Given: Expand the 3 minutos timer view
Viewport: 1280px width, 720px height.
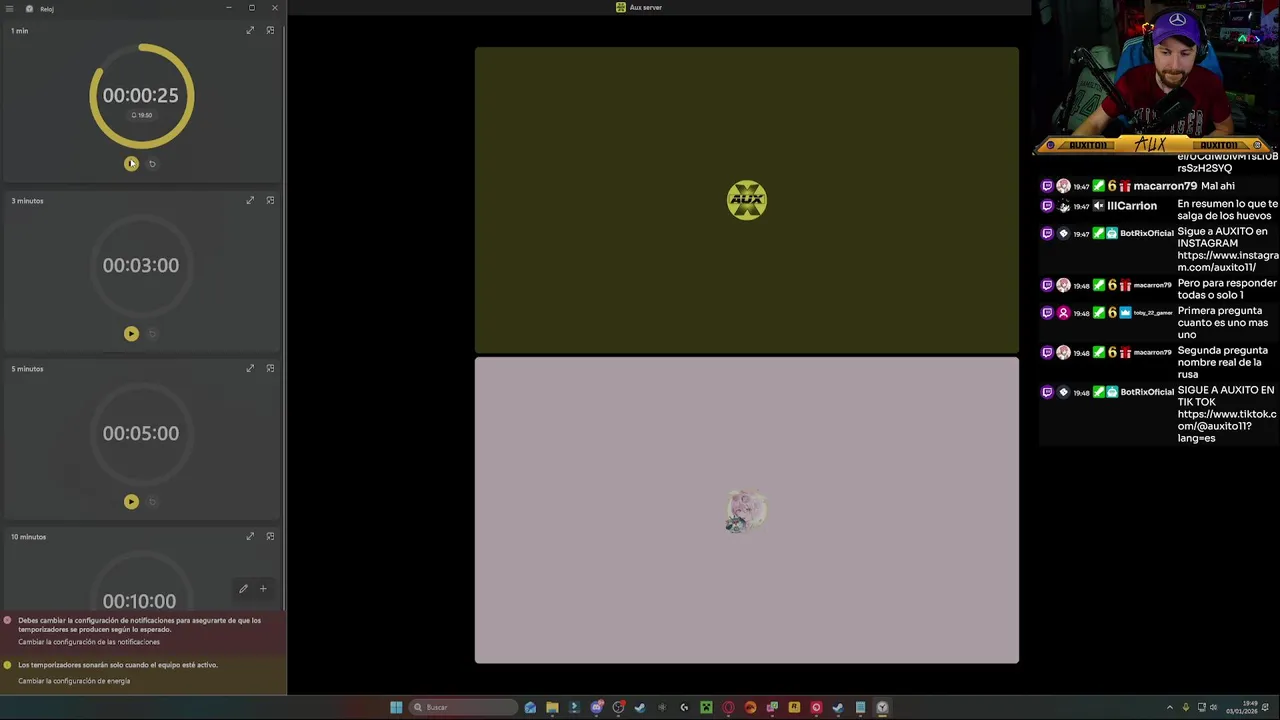Looking at the screenshot, I should pos(250,200).
